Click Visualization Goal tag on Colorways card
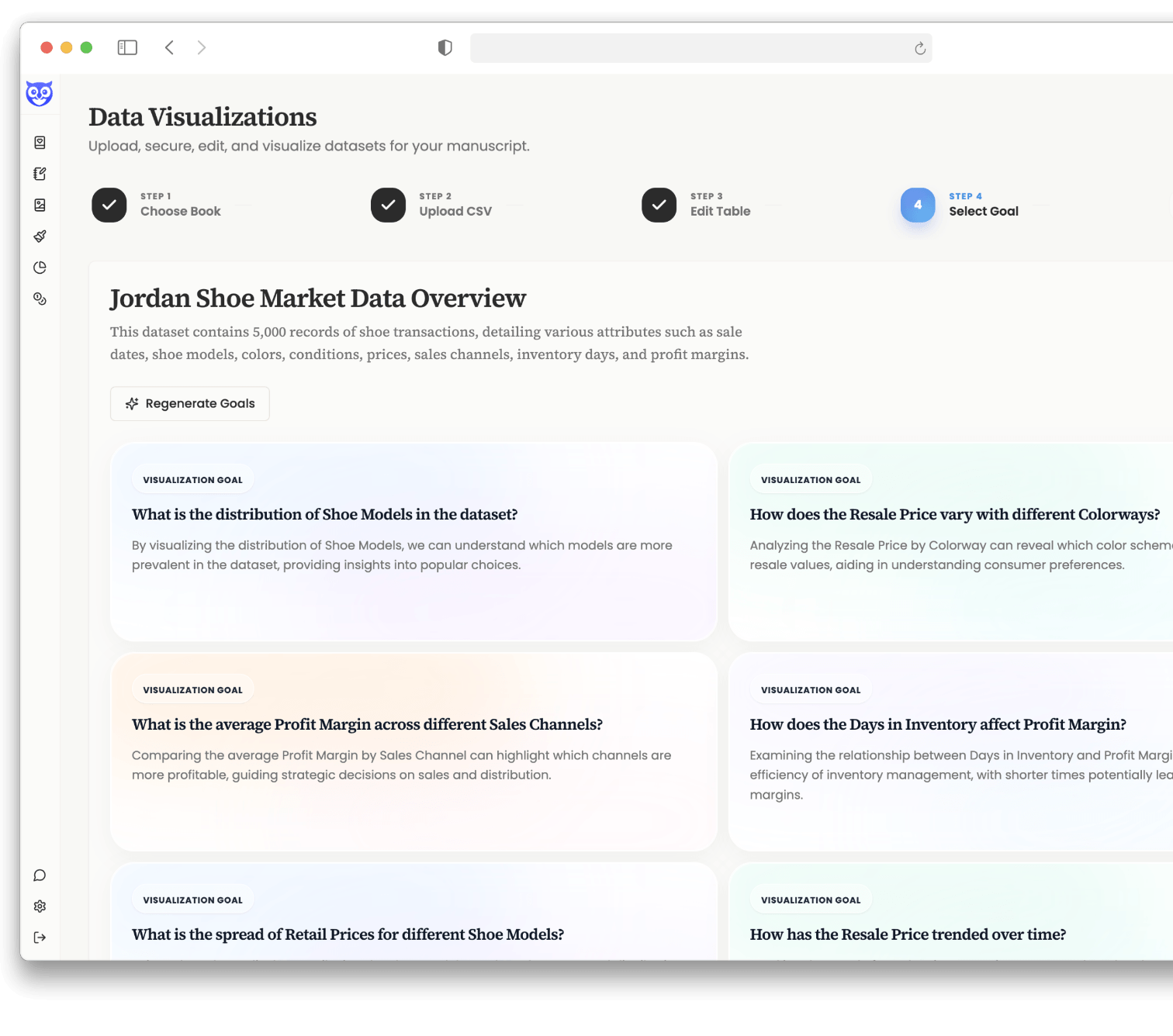This screenshot has width=1173, height=1036. tap(811, 480)
